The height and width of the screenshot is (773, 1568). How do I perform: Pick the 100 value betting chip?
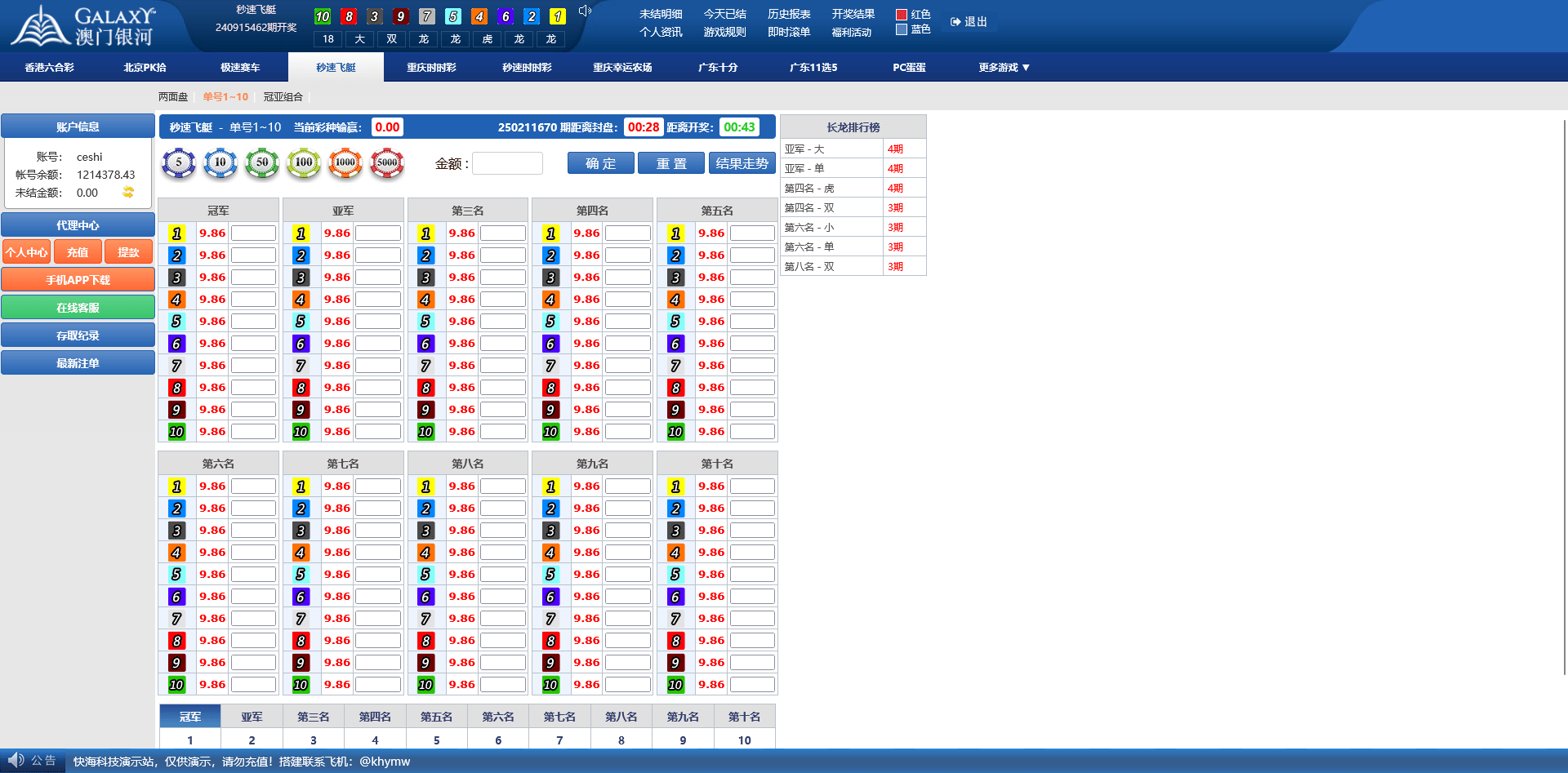click(x=304, y=162)
